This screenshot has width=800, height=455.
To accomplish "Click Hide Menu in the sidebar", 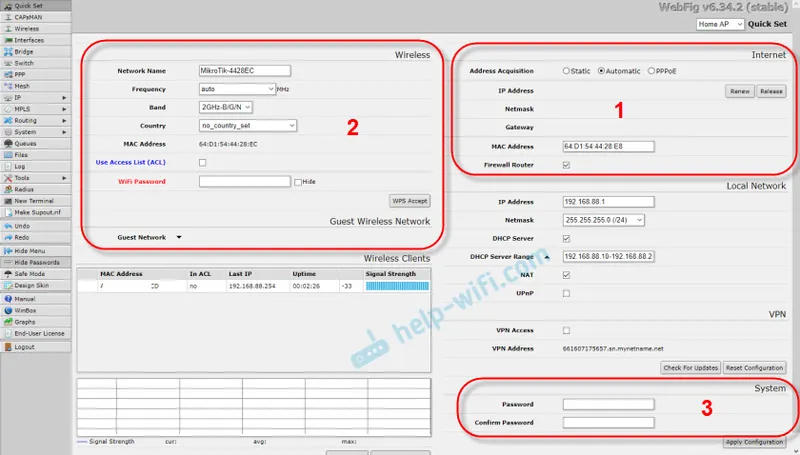I will (36, 251).
